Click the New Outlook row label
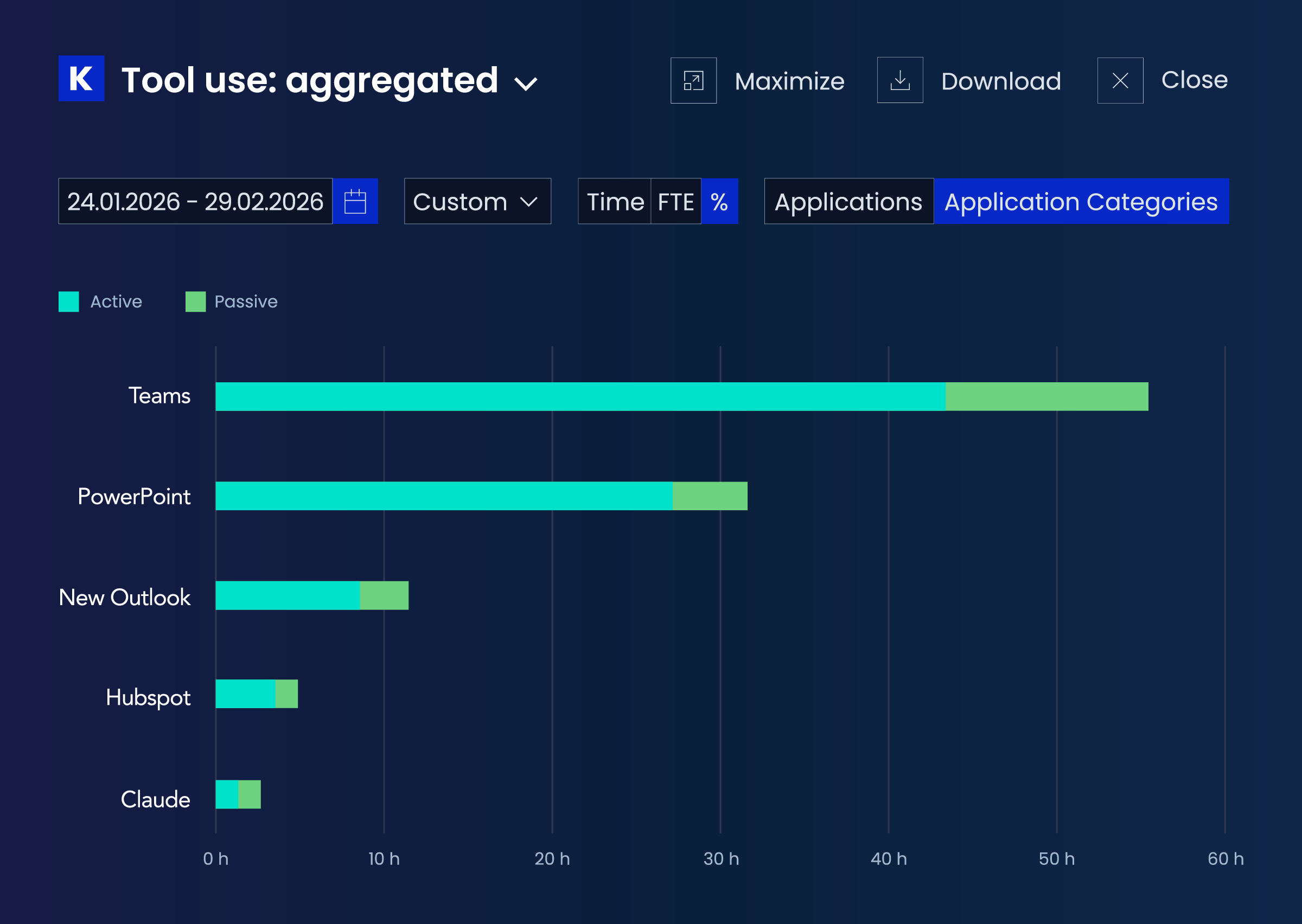Image resolution: width=1302 pixels, height=924 pixels. (x=125, y=598)
